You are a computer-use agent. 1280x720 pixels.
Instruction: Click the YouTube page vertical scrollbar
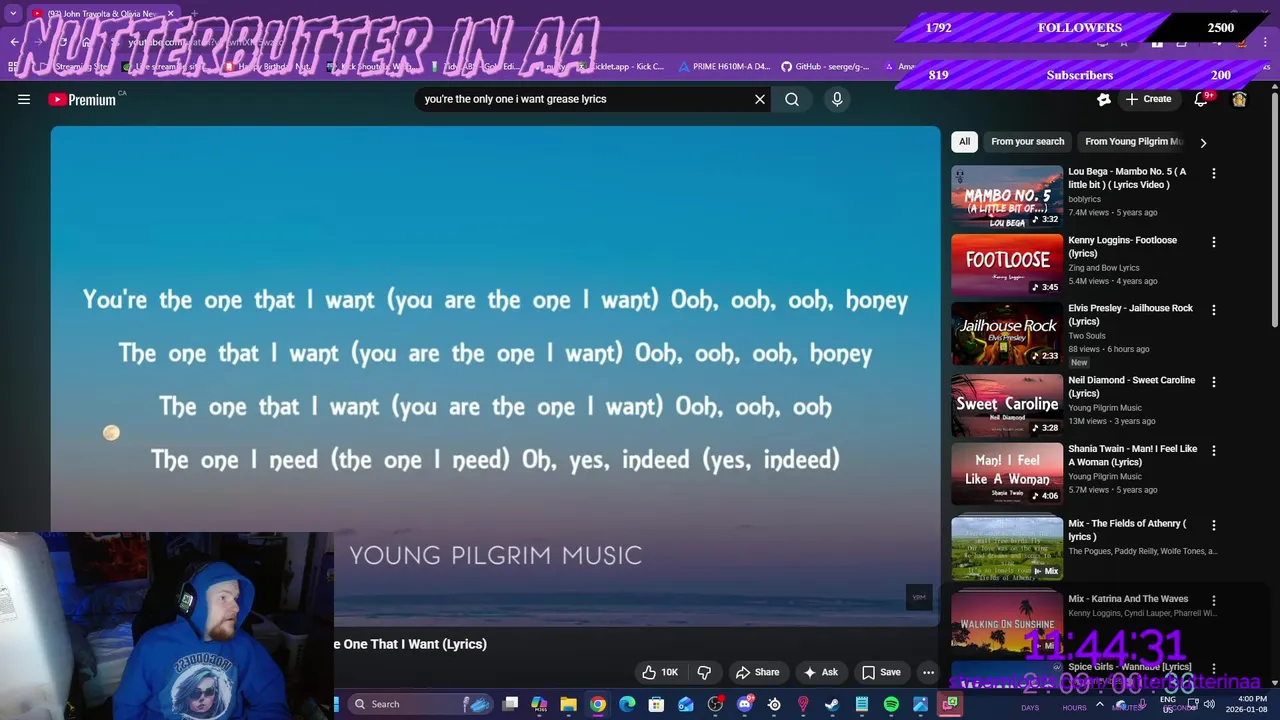1274,208
